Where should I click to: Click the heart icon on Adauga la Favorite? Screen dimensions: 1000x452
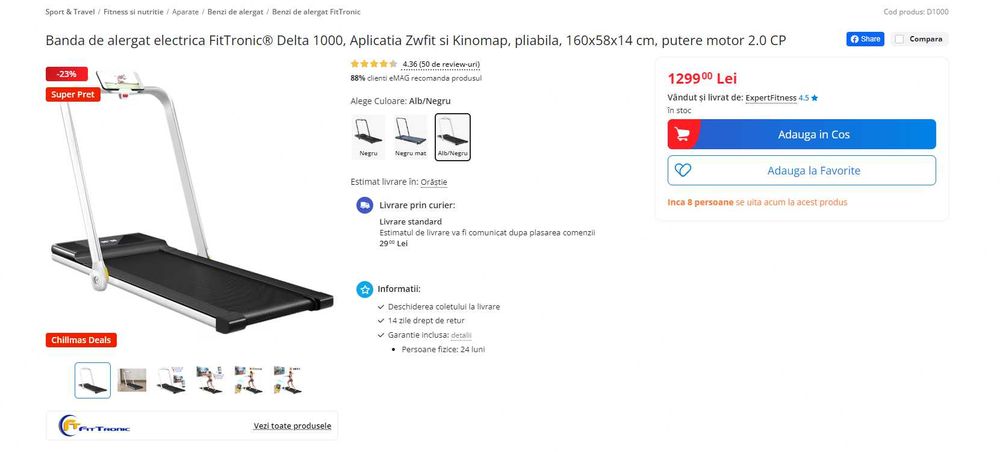[x=683, y=170]
